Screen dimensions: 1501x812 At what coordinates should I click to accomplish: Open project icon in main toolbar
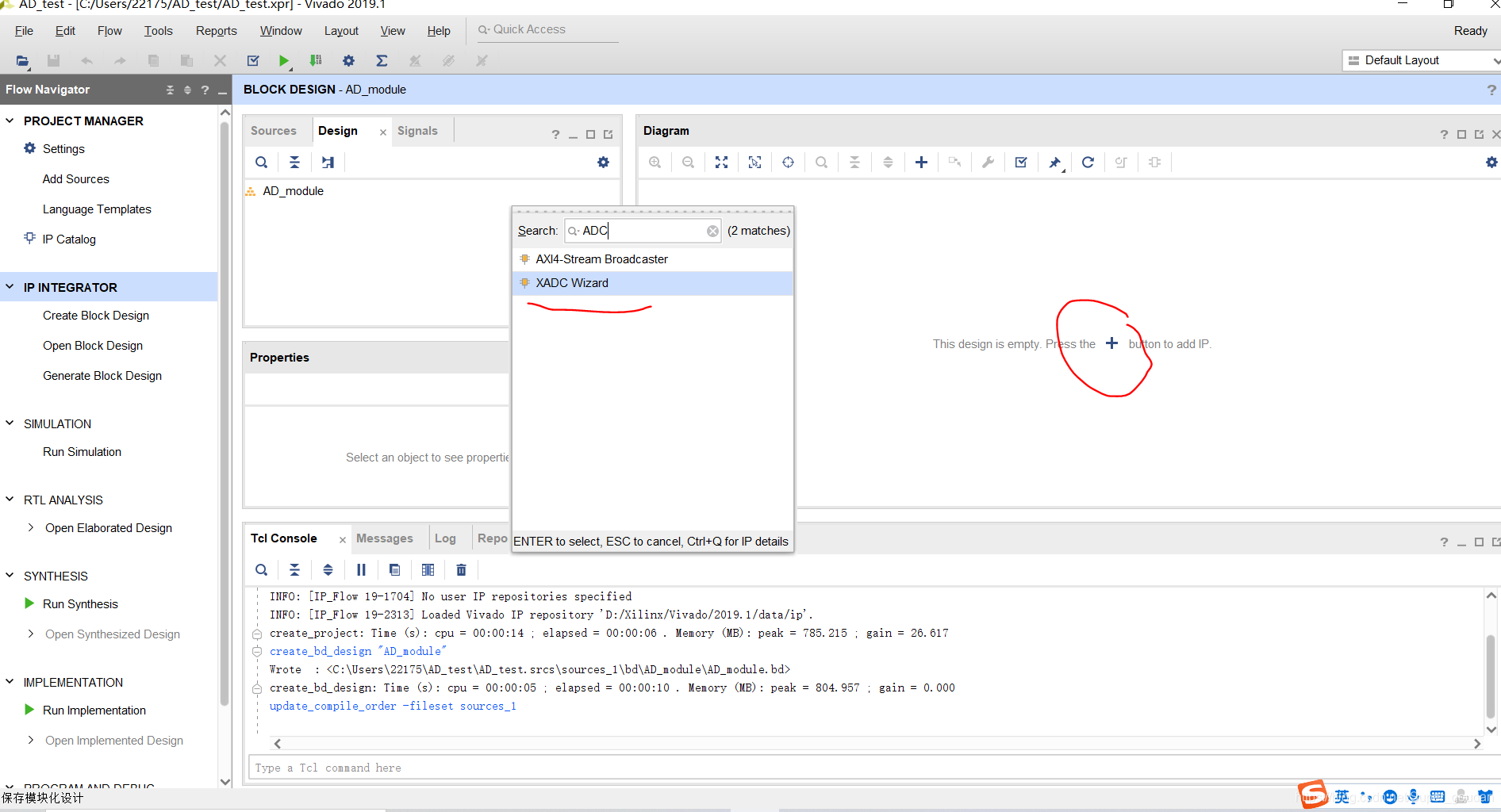pos(22,60)
